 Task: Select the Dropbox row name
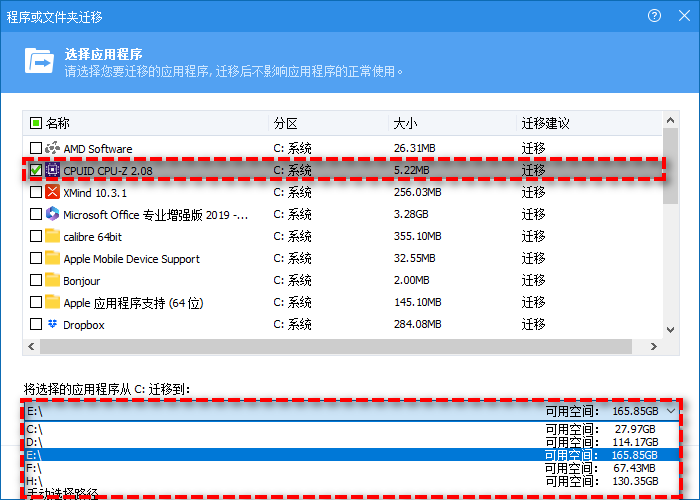(x=84, y=325)
